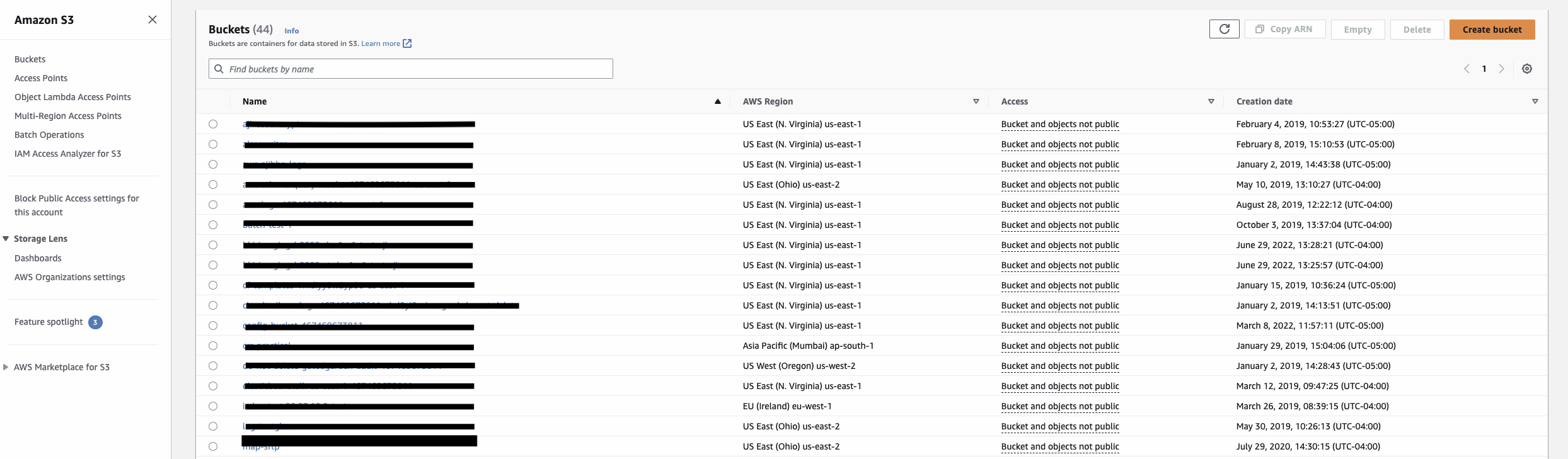Refresh the buckets list

(x=1225, y=29)
